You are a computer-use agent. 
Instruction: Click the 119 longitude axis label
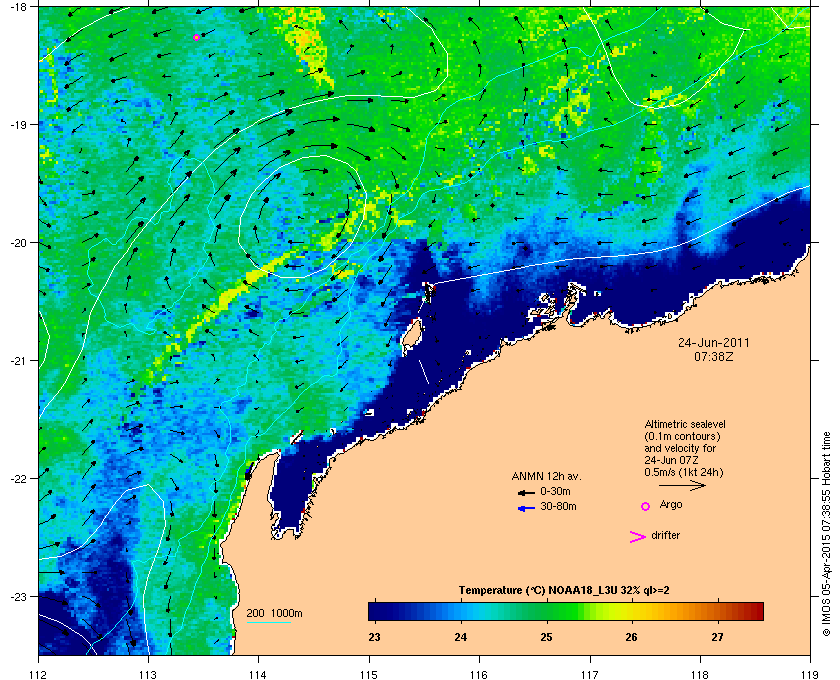pos(810,675)
